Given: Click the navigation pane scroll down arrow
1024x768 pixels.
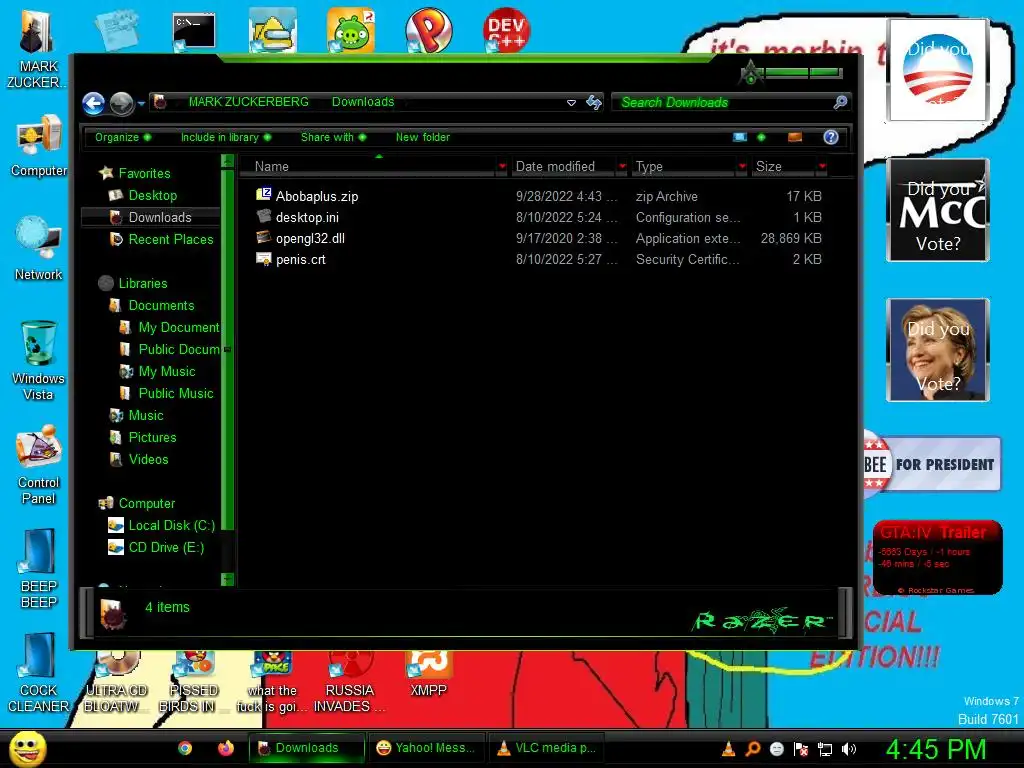Looking at the screenshot, I should [227, 579].
